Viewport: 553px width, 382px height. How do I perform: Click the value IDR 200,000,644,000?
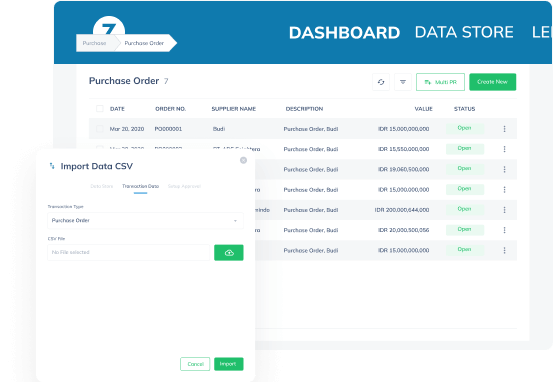point(402,210)
